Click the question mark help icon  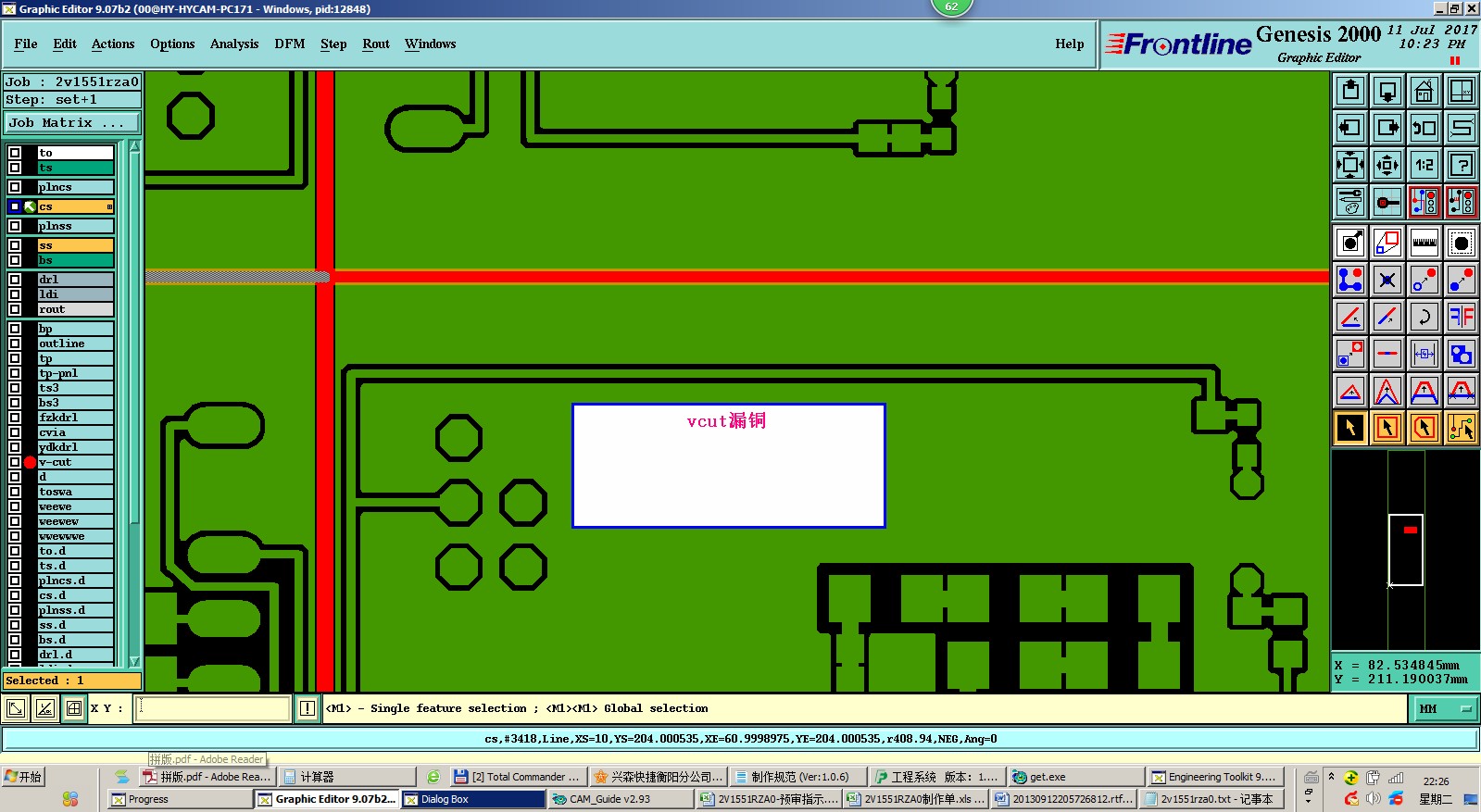point(1461,165)
